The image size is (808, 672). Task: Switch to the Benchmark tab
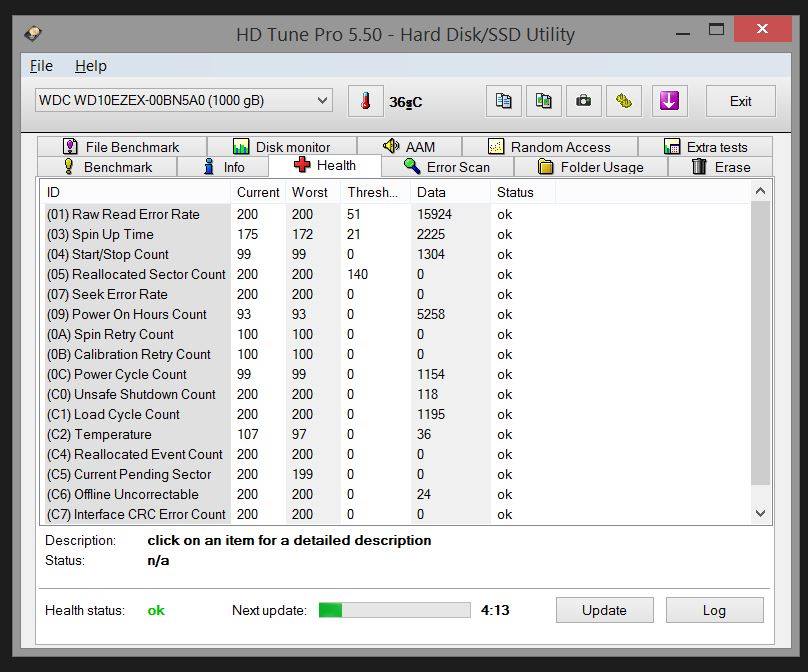pyautogui.click(x=107, y=167)
